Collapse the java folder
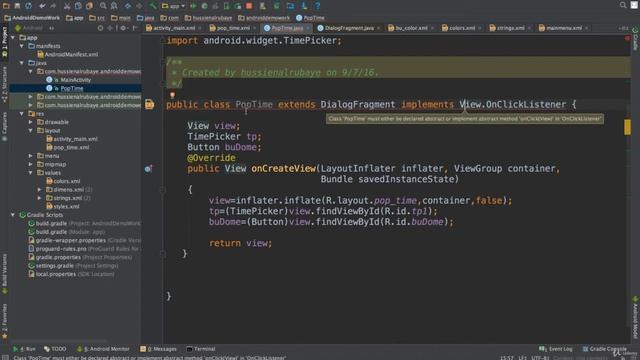This screenshot has height=360, width=640. tap(22, 63)
